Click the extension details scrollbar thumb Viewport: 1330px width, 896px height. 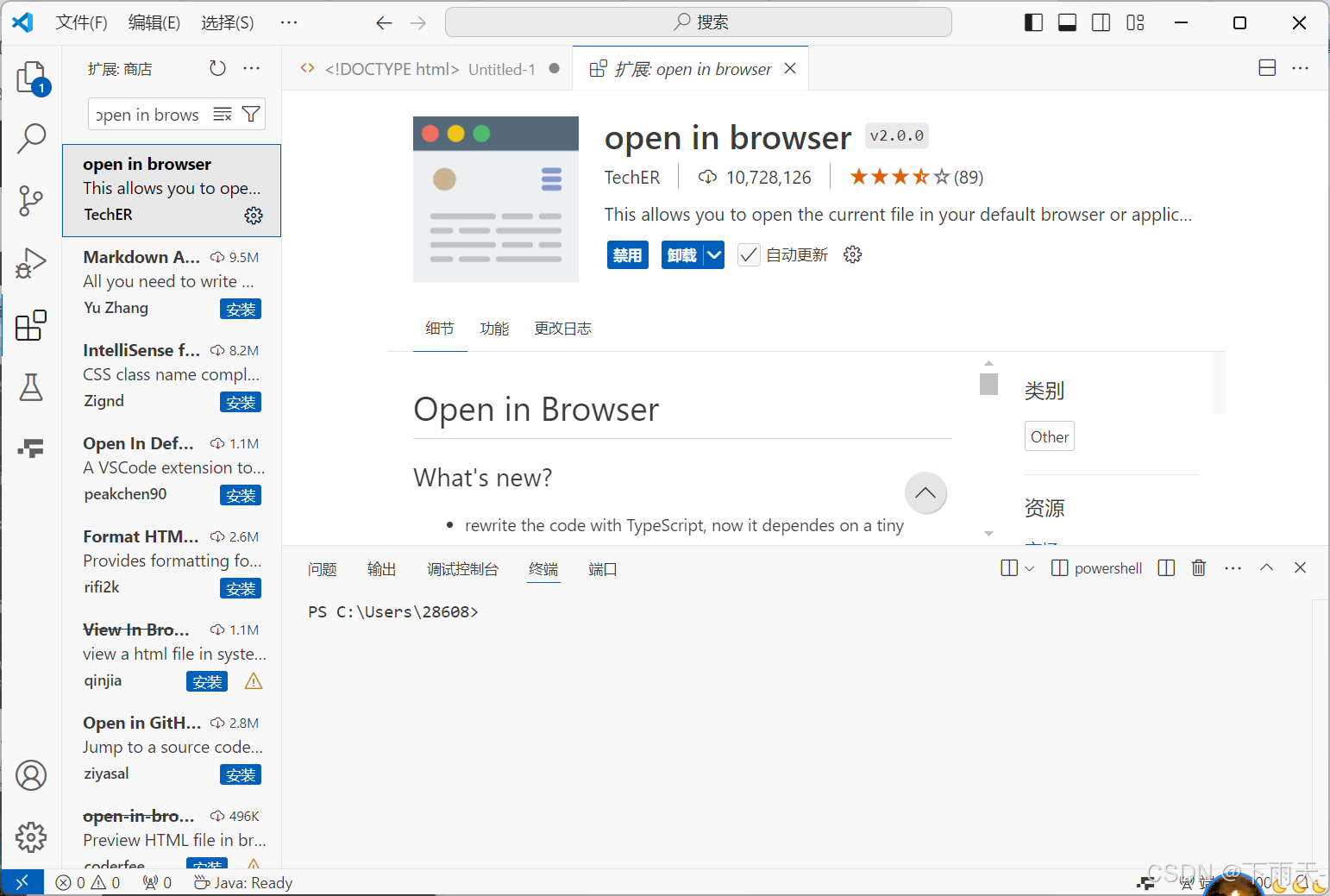pos(989,384)
